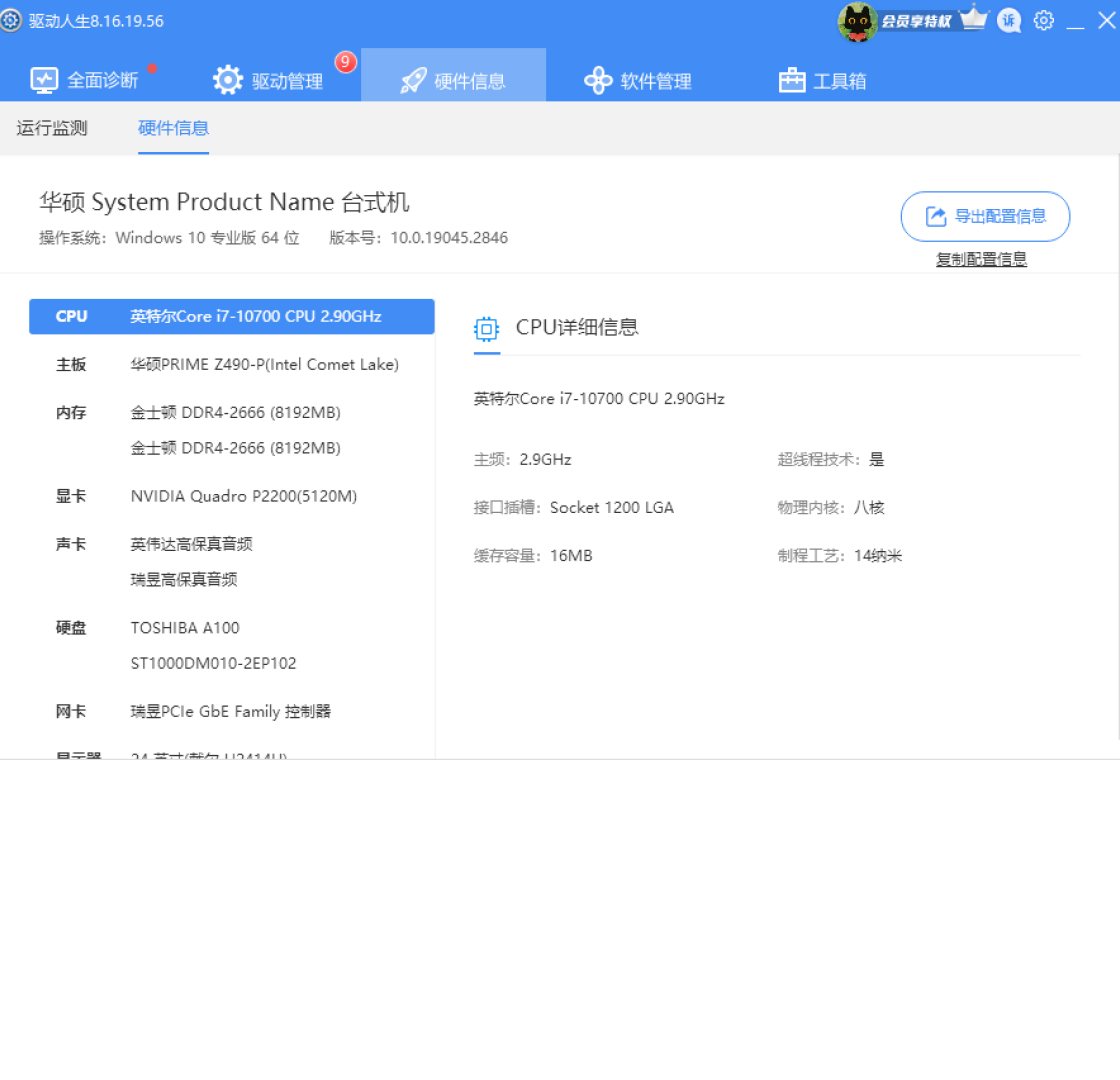Click the 硬件信息 rocket icon

point(414,80)
